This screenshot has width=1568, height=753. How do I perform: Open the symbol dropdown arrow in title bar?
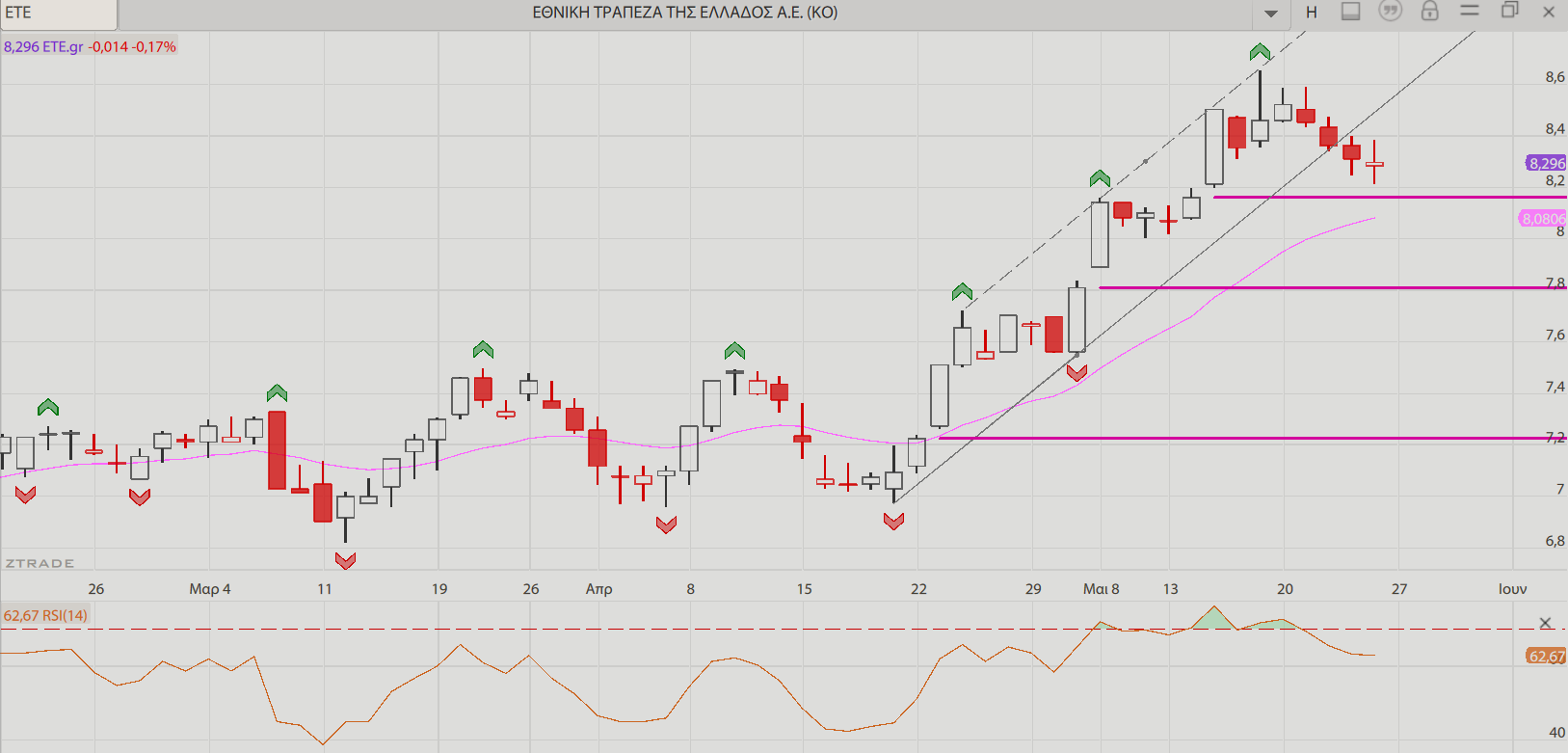[1270, 13]
